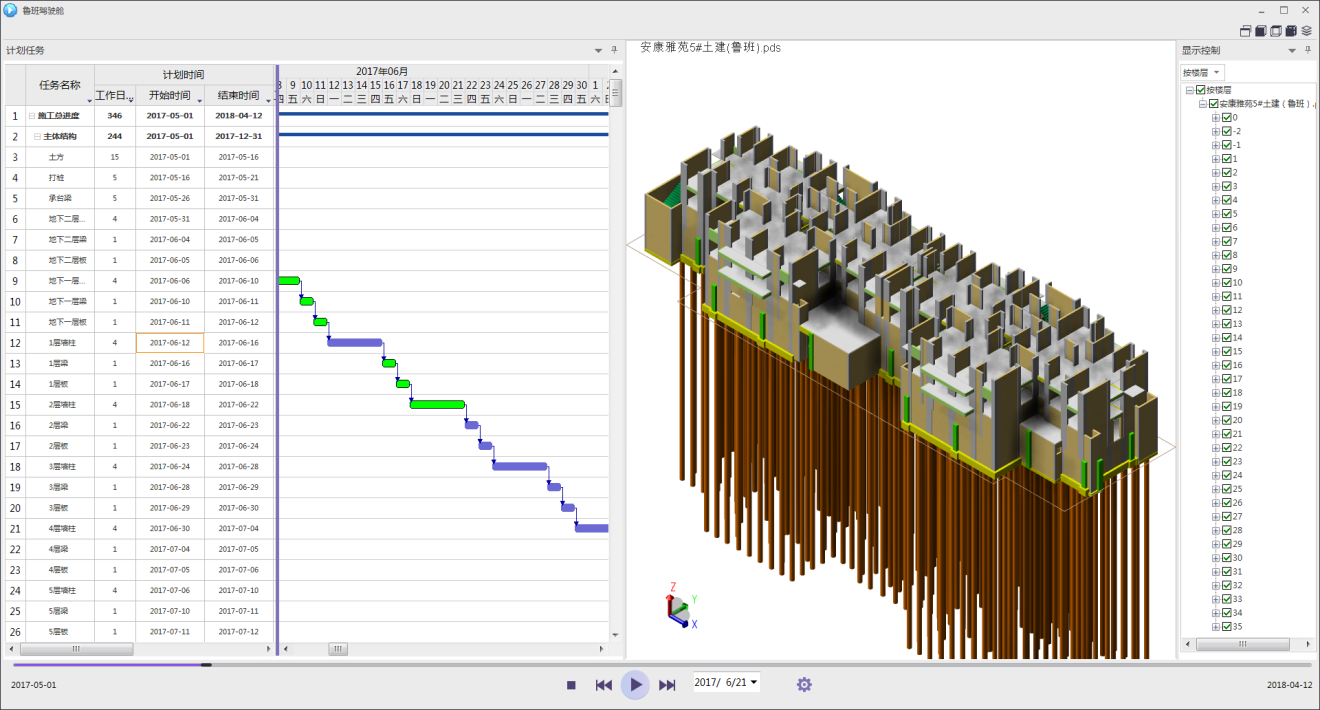Collapse the 主体结构 task group
Viewport: 1320px width, 710px height.
(x=36, y=136)
